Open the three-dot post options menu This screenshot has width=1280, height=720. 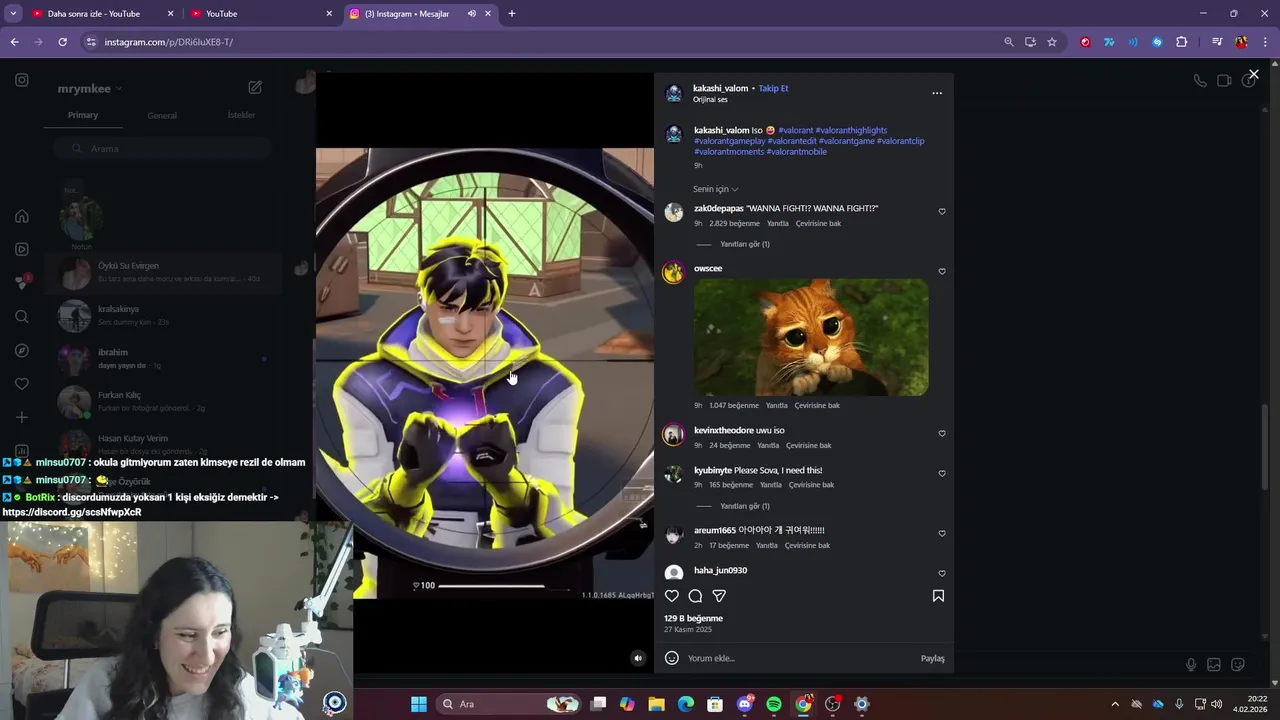pyautogui.click(x=937, y=93)
